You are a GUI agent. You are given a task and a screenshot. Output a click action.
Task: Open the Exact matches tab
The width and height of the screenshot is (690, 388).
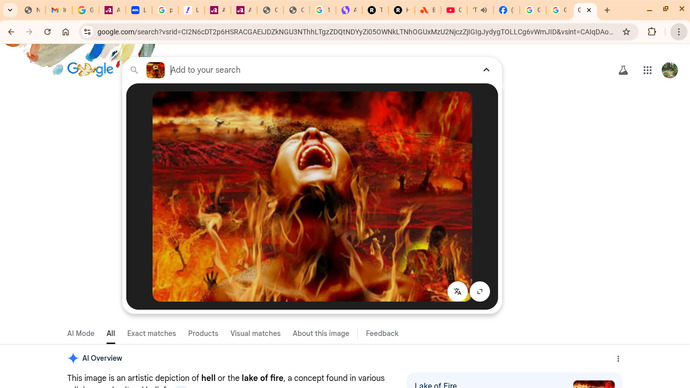tap(151, 333)
